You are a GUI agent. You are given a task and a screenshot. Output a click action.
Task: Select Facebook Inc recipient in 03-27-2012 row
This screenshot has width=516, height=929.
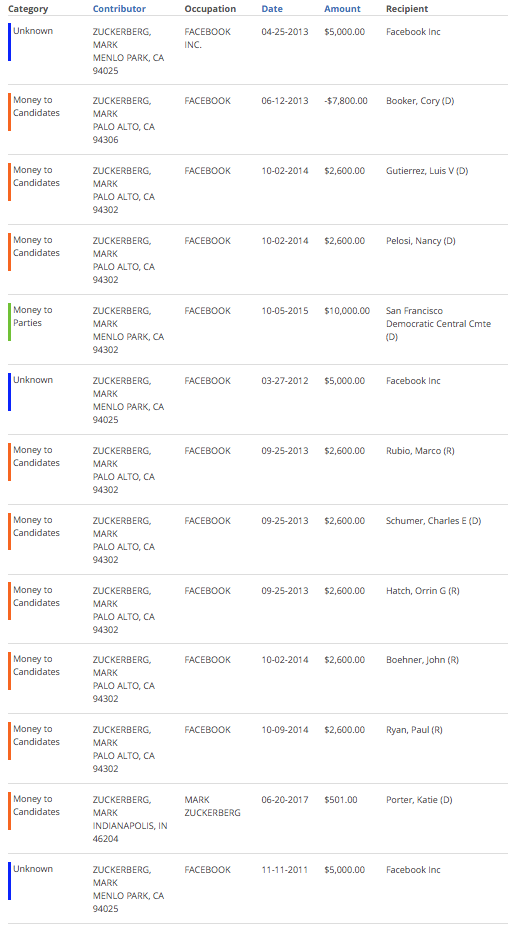[x=413, y=381]
